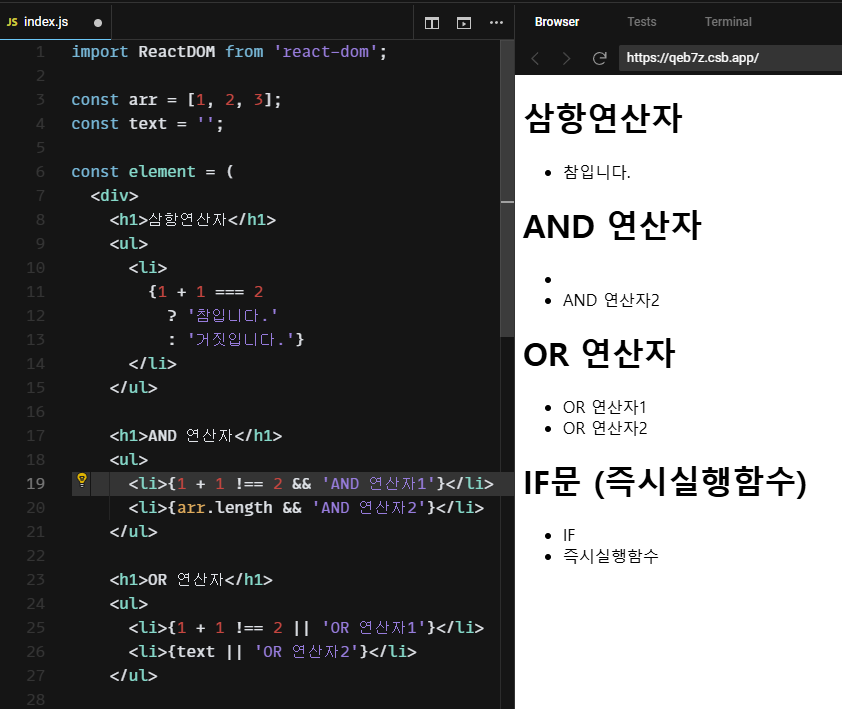Click the split editor icon
Screen dimensions: 842x709
(x=432, y=23)
